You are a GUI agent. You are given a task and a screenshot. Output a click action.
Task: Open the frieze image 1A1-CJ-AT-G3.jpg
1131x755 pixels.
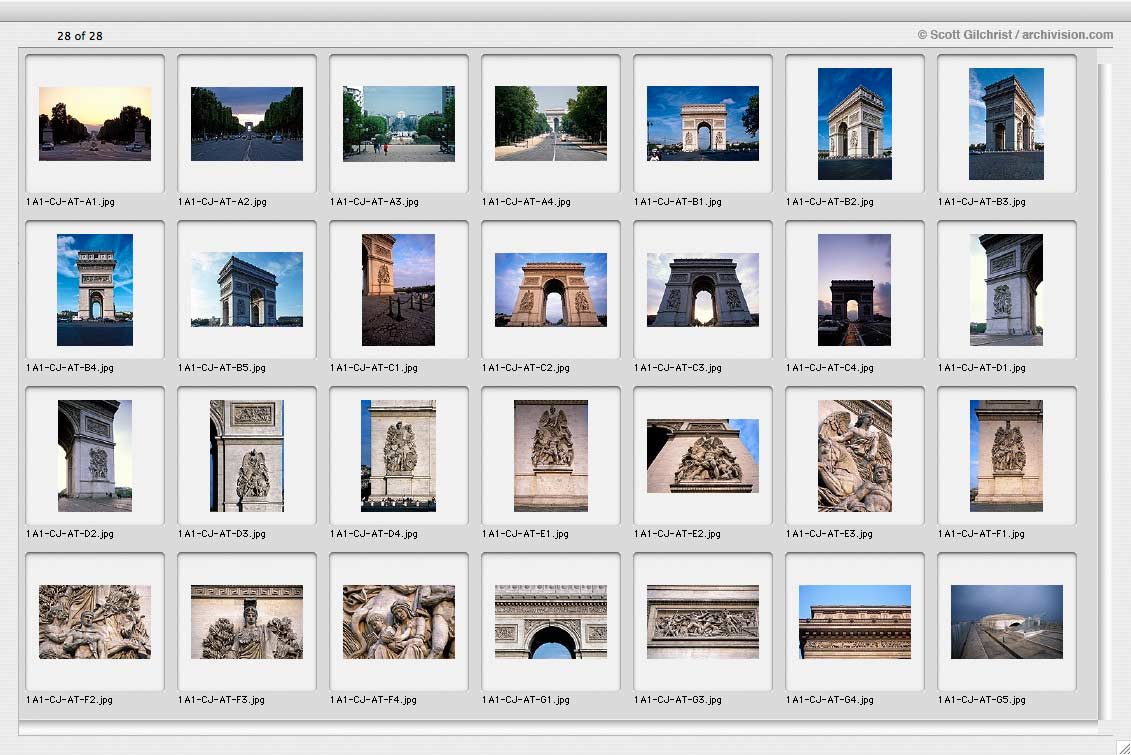(x=703, y=622)
